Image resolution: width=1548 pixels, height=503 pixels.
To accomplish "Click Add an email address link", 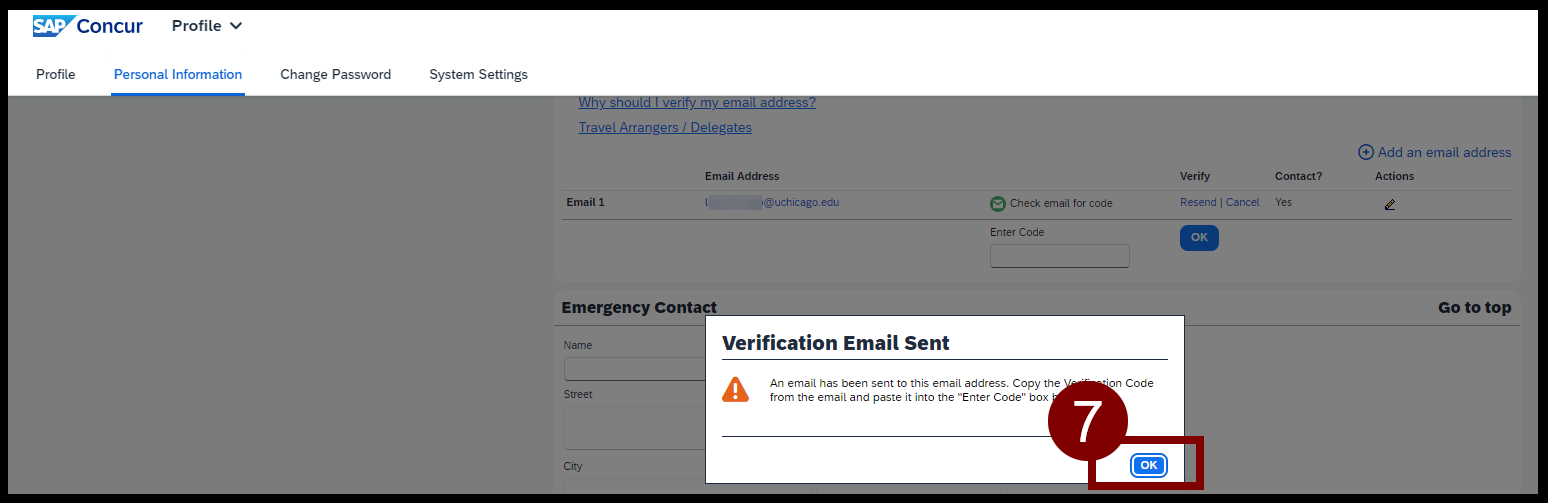I will click(x=1444, y=152).
